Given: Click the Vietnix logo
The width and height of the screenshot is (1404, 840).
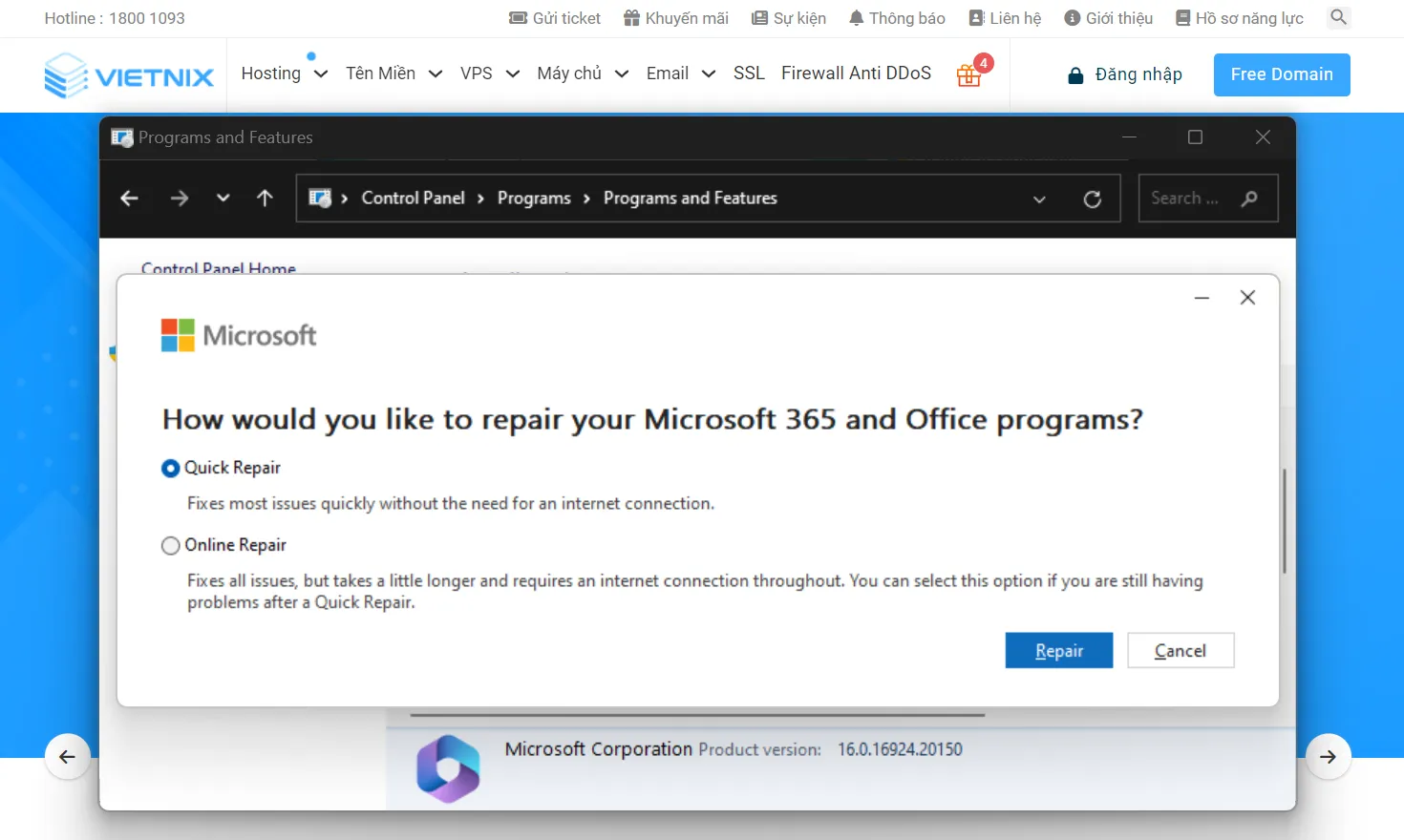Looking at the screenshot, I should tap(129, 75).
